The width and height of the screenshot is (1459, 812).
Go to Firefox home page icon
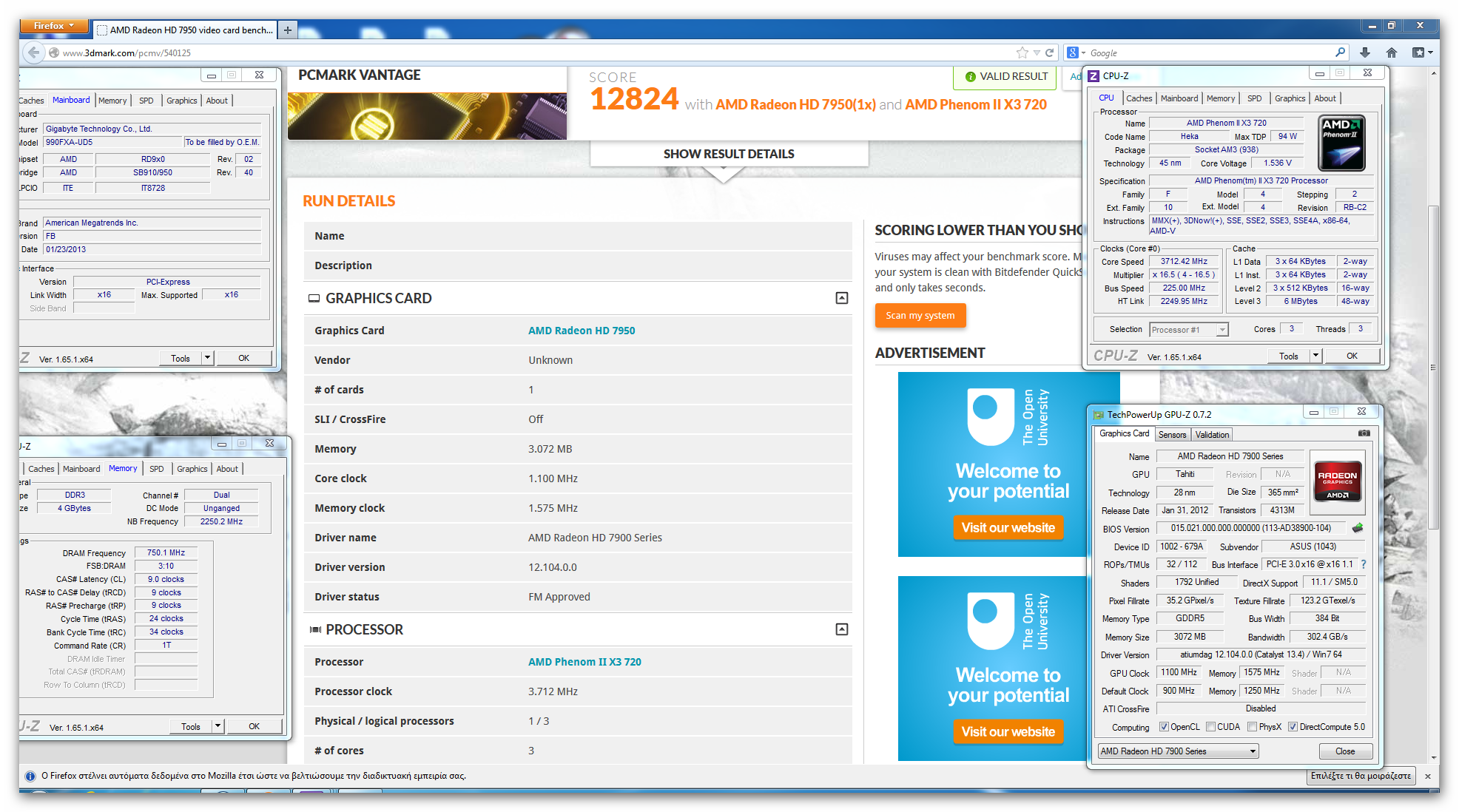coord(1392,53)
